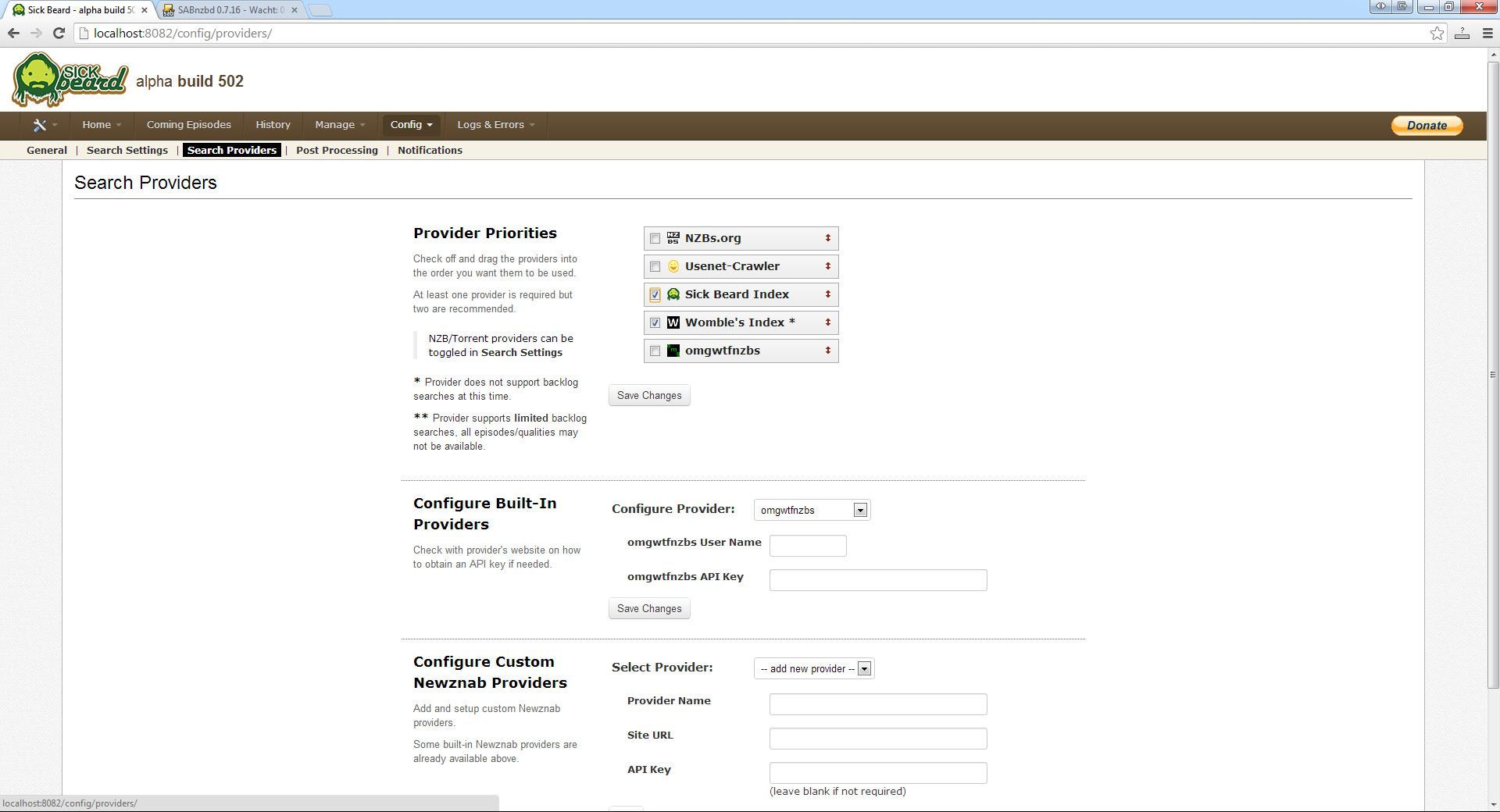Open the Select Provider dropdown
Screen dimensions: 1500x812
click(813, 668)
